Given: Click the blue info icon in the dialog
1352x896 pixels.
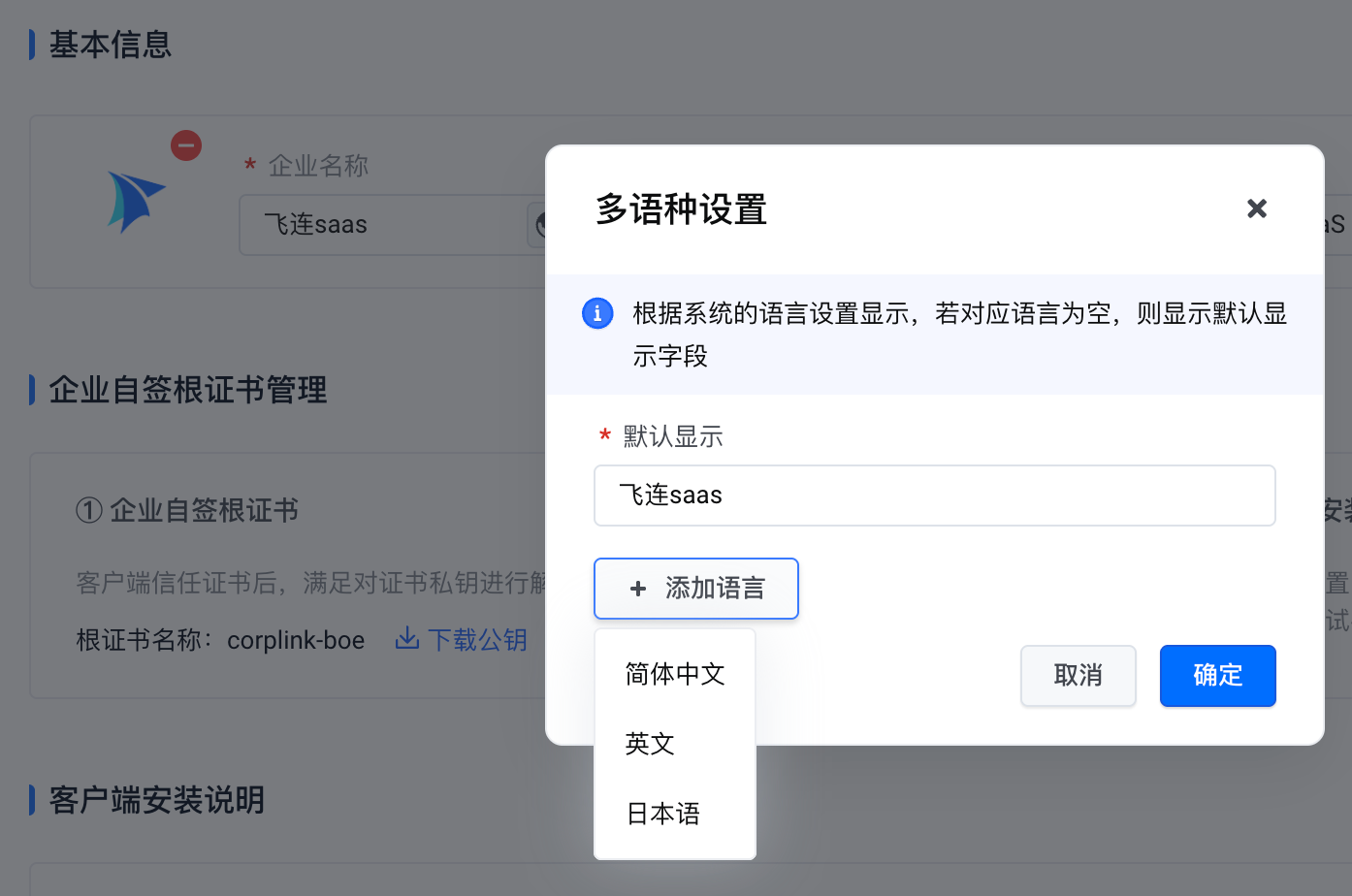Looking at the screenshot, I should click(x=597, y=313).
